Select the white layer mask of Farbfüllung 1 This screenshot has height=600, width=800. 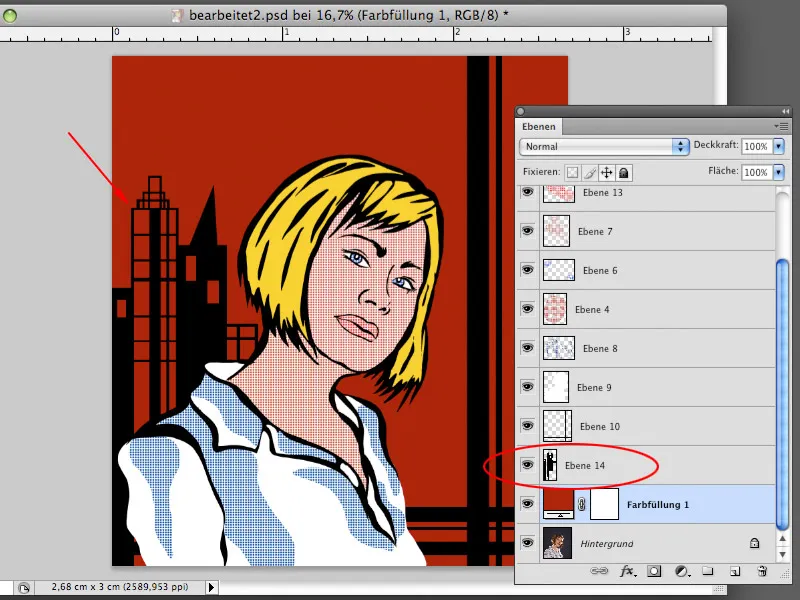[x=605, y=504]
